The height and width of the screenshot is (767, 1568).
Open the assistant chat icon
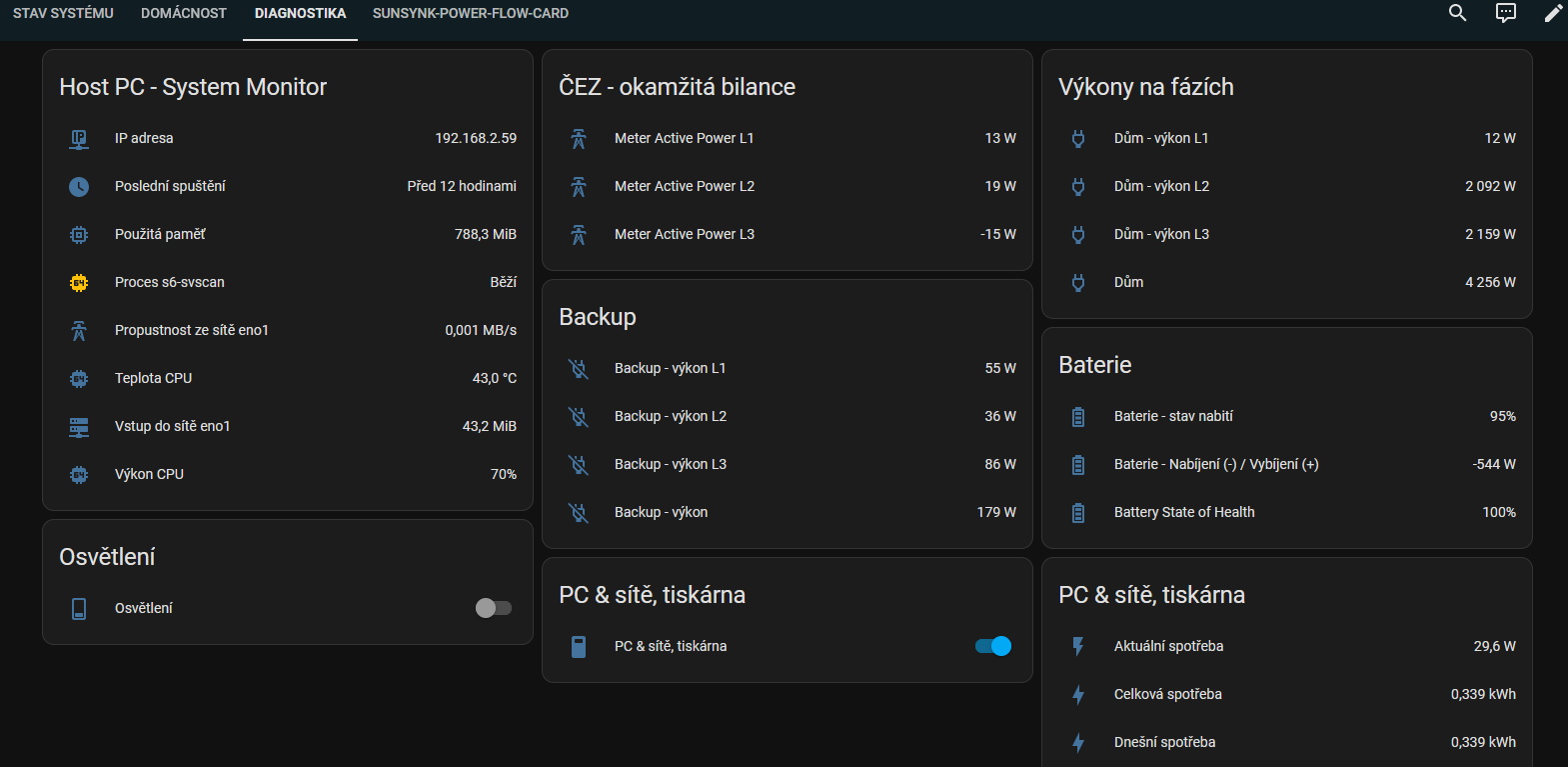click(1505, 13)
